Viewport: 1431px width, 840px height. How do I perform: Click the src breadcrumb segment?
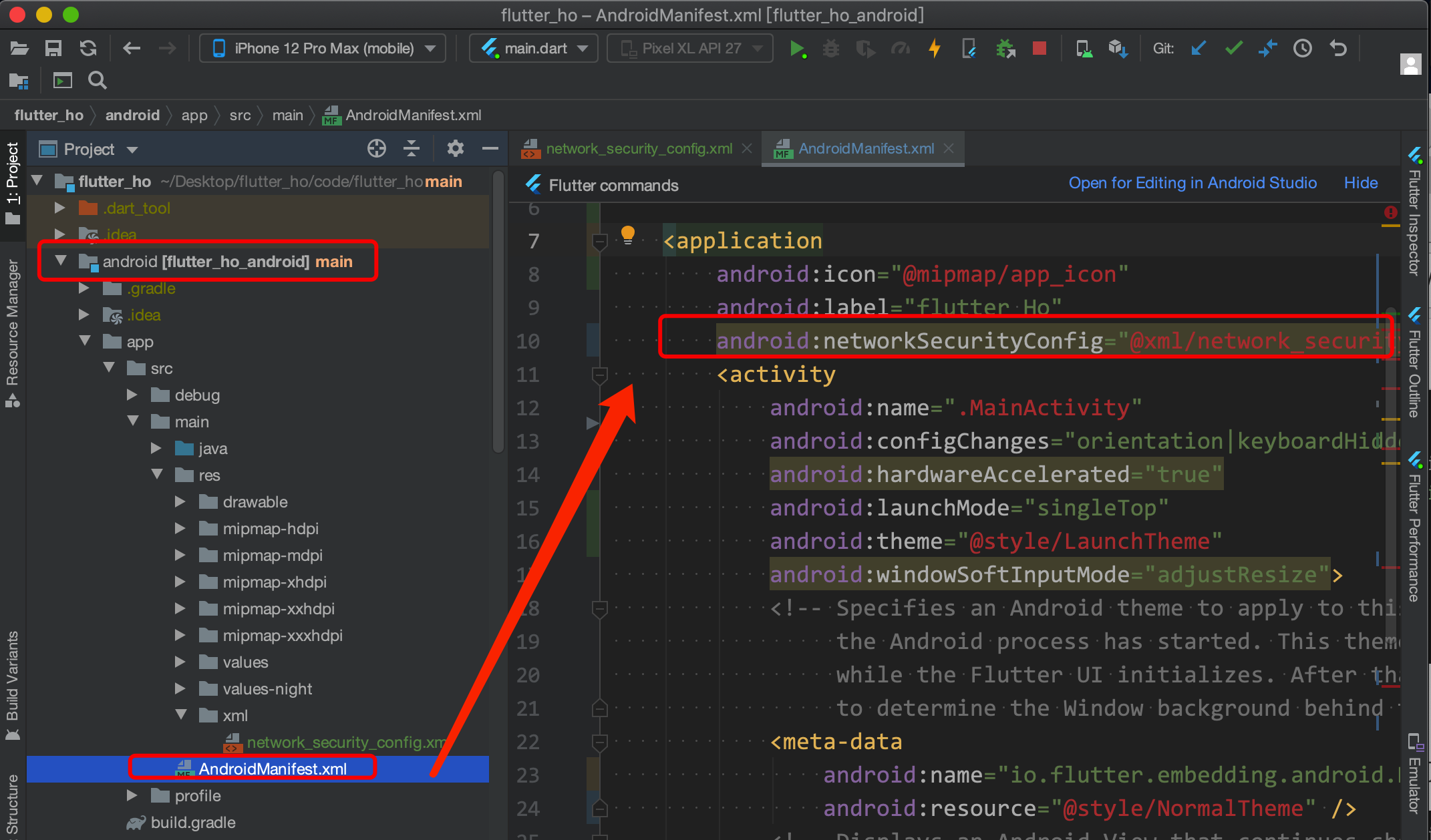pos(240,115)
